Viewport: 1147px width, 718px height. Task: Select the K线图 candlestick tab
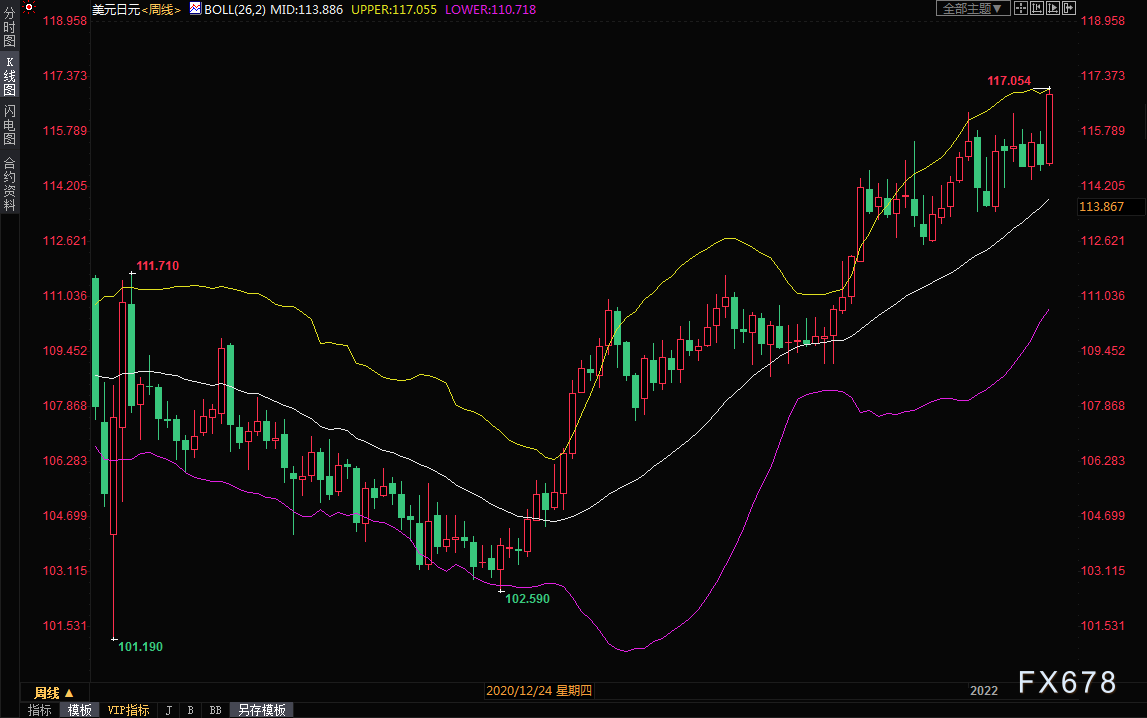click(x=10, y=76)
